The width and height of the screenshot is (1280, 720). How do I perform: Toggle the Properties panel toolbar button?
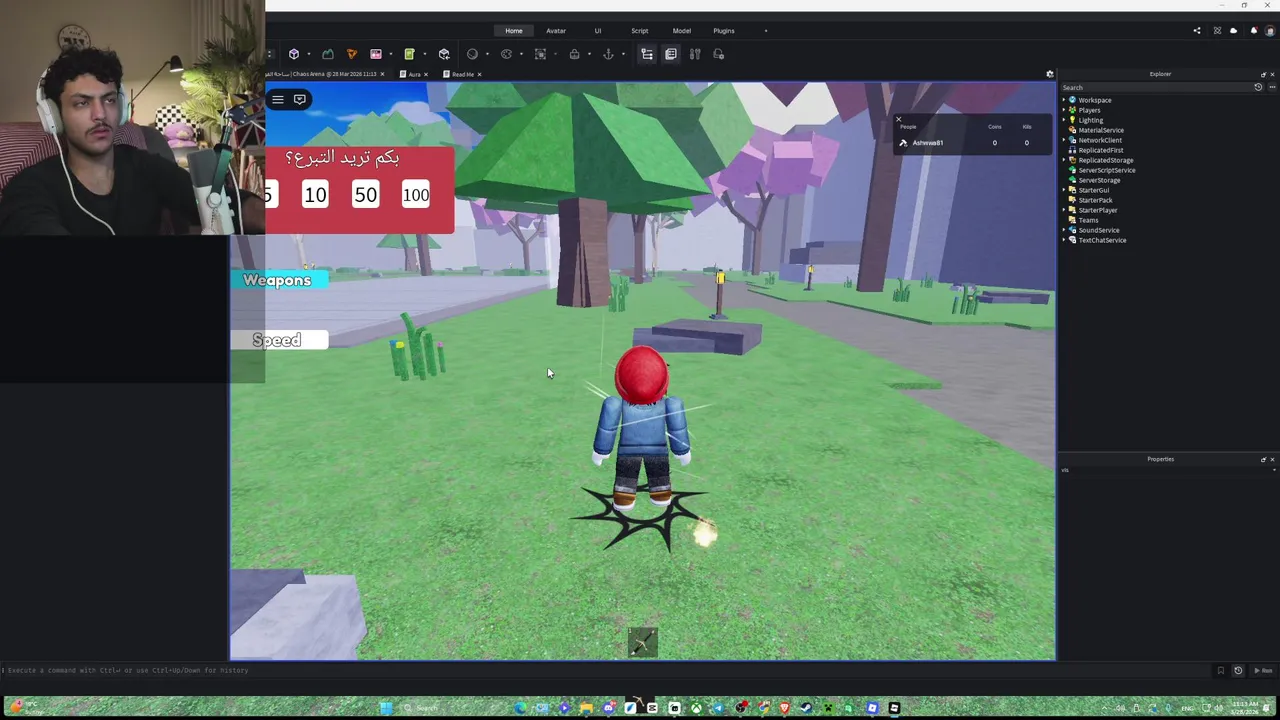pyautogui.click(x=671, y=54)
